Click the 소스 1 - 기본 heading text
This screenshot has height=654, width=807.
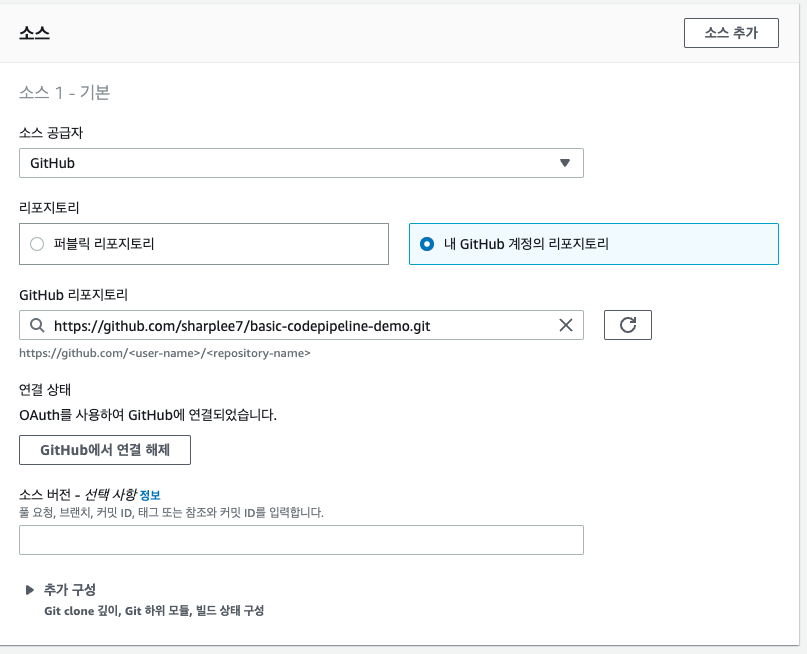(x=64, y=93)
